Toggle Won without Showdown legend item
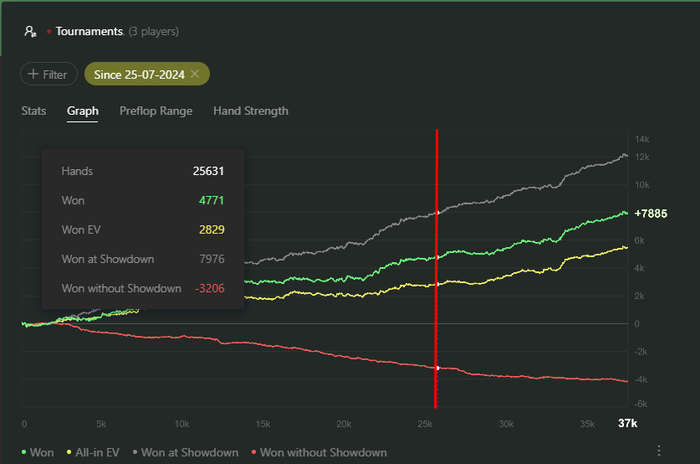 point(319,452)
